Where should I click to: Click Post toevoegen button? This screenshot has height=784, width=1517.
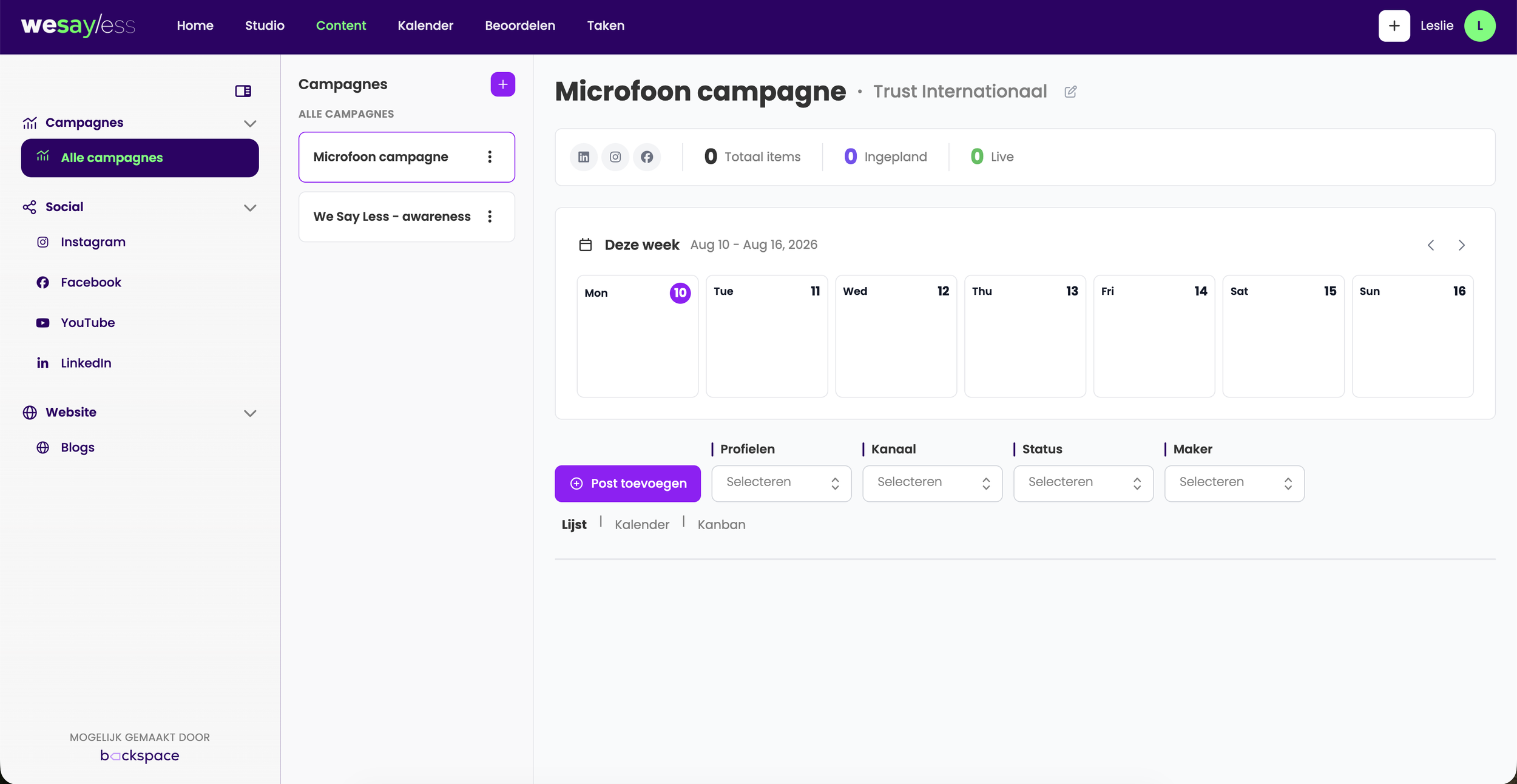627,484
